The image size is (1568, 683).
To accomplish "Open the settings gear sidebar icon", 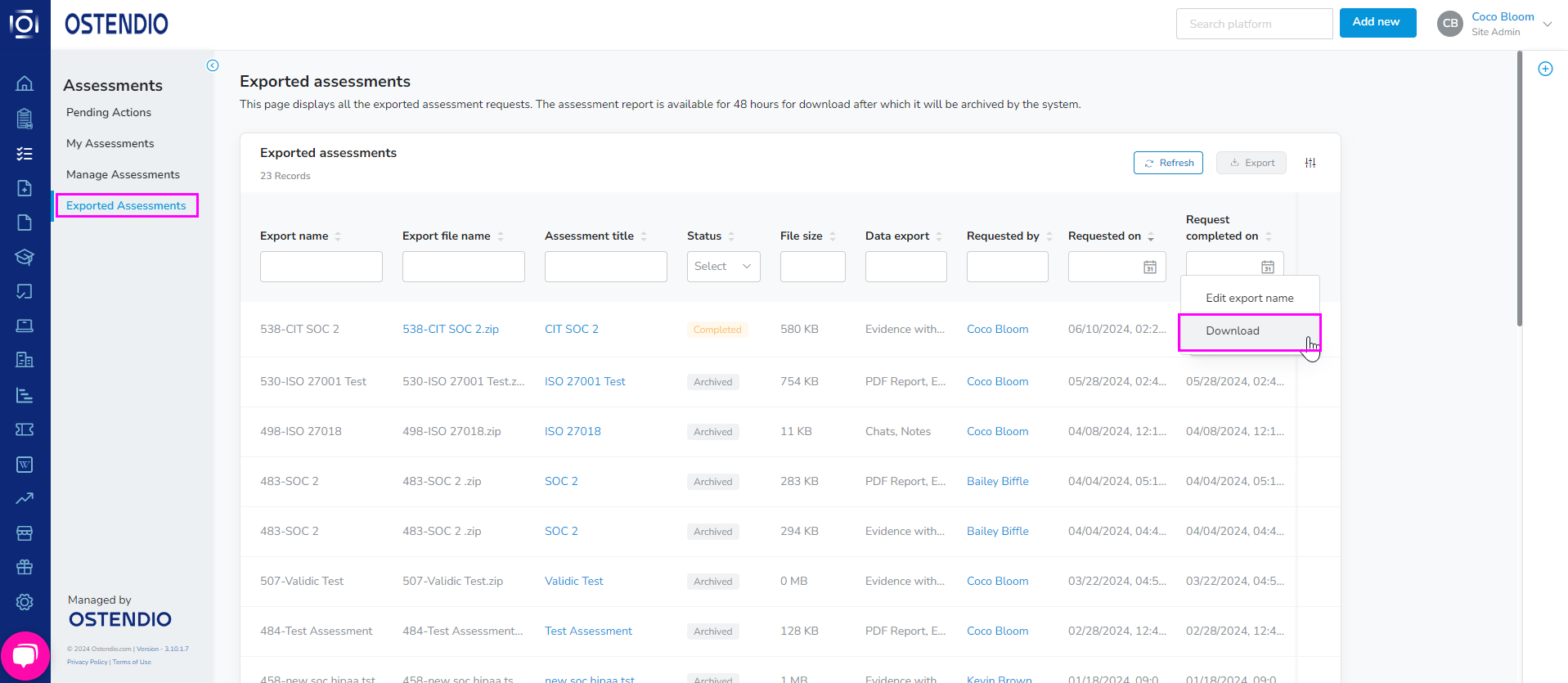I will pos(25,602).
